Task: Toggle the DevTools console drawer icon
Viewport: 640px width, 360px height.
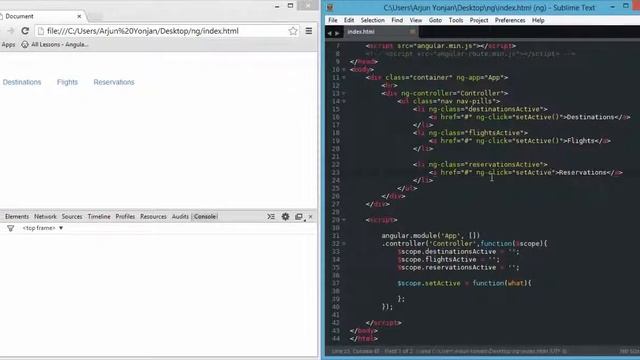Action: (271, 217)
